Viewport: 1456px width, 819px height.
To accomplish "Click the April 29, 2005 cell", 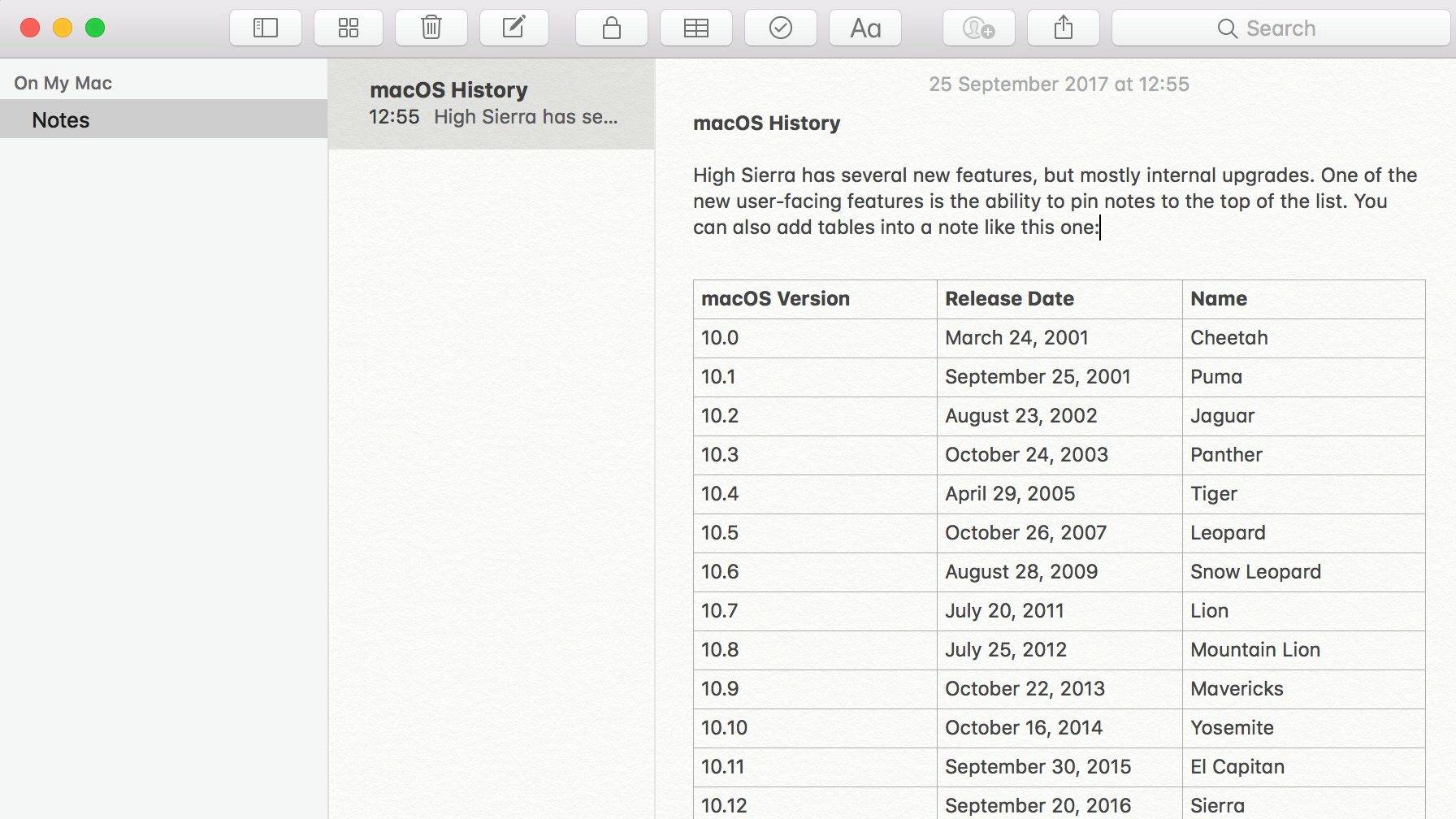I will point(1059,494).
